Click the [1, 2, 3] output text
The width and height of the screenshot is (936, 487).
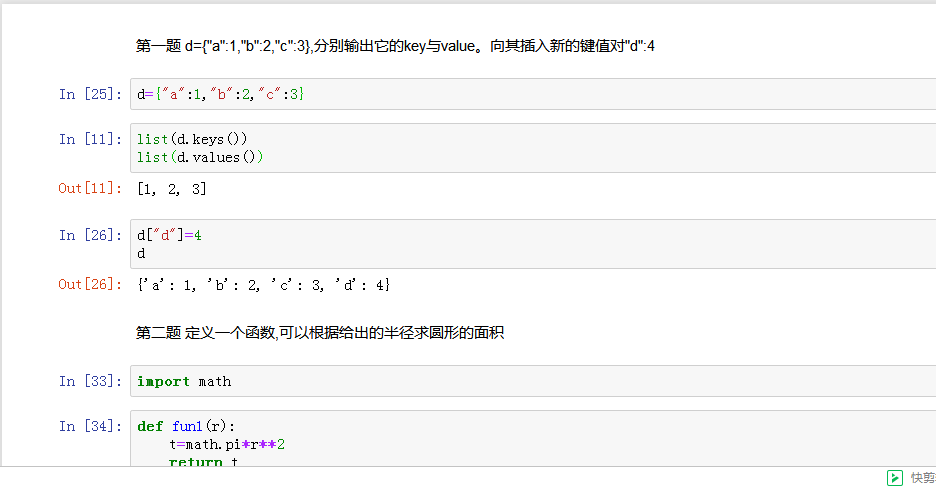coord(171,188)
